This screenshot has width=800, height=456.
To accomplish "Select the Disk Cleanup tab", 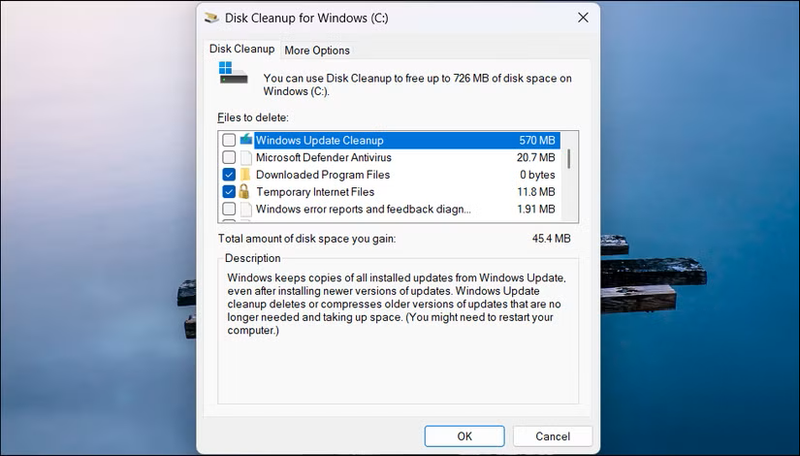I will [x=242, y=49].
